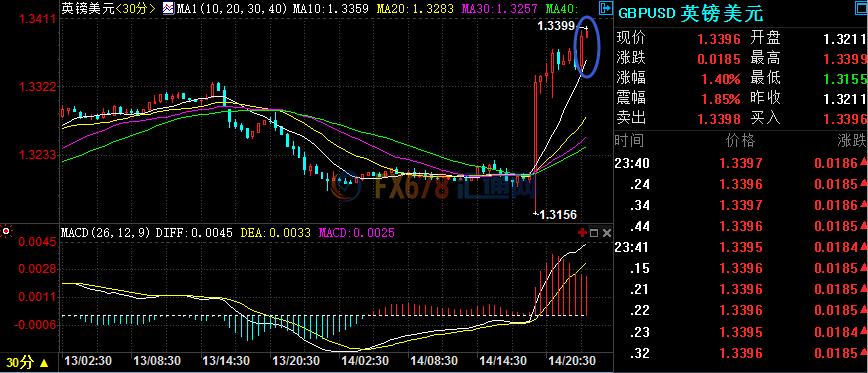Open MA1(10,20,30,40) indicator settings
868x373 pixels.
tap(231, 8)
